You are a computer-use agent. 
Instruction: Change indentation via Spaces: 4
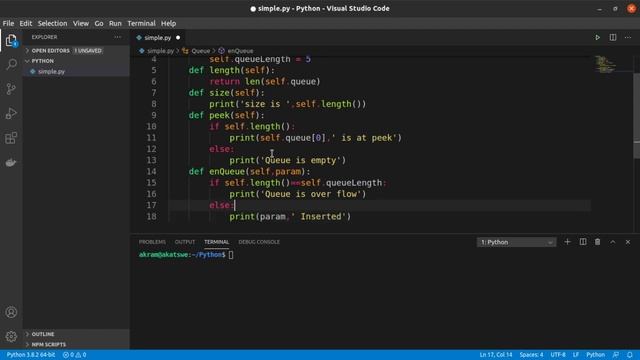[x=531, y=355]
